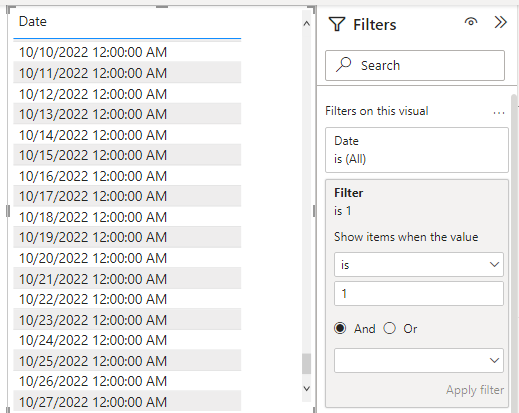Select the 10/24/2022 12:00:00 AM row

coord(127,340)
